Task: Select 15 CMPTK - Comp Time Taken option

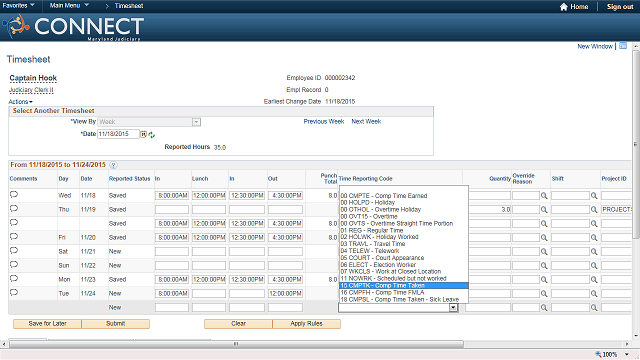Action: click(404, 285)
